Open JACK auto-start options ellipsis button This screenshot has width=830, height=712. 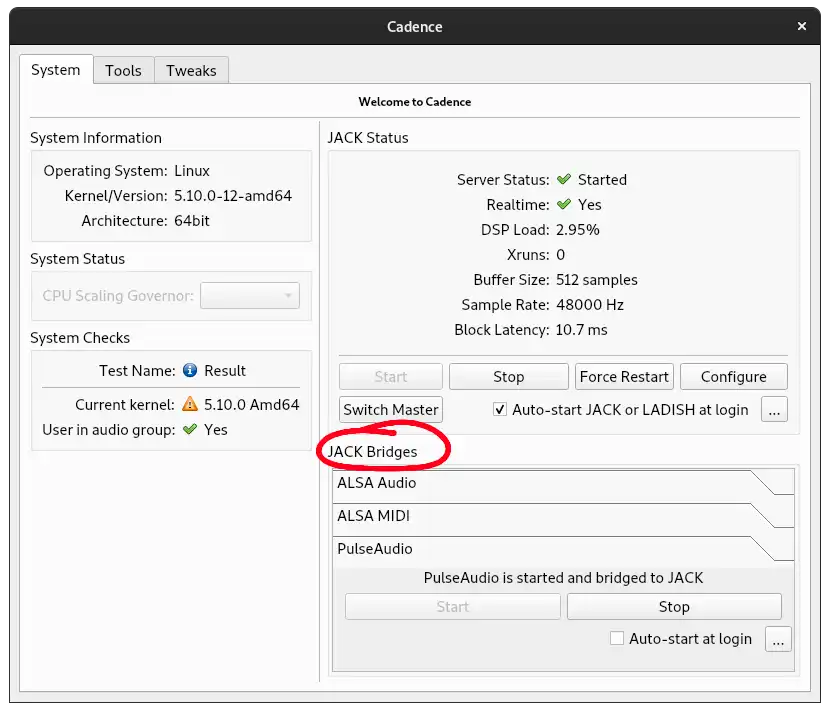(x=774, y=409)
